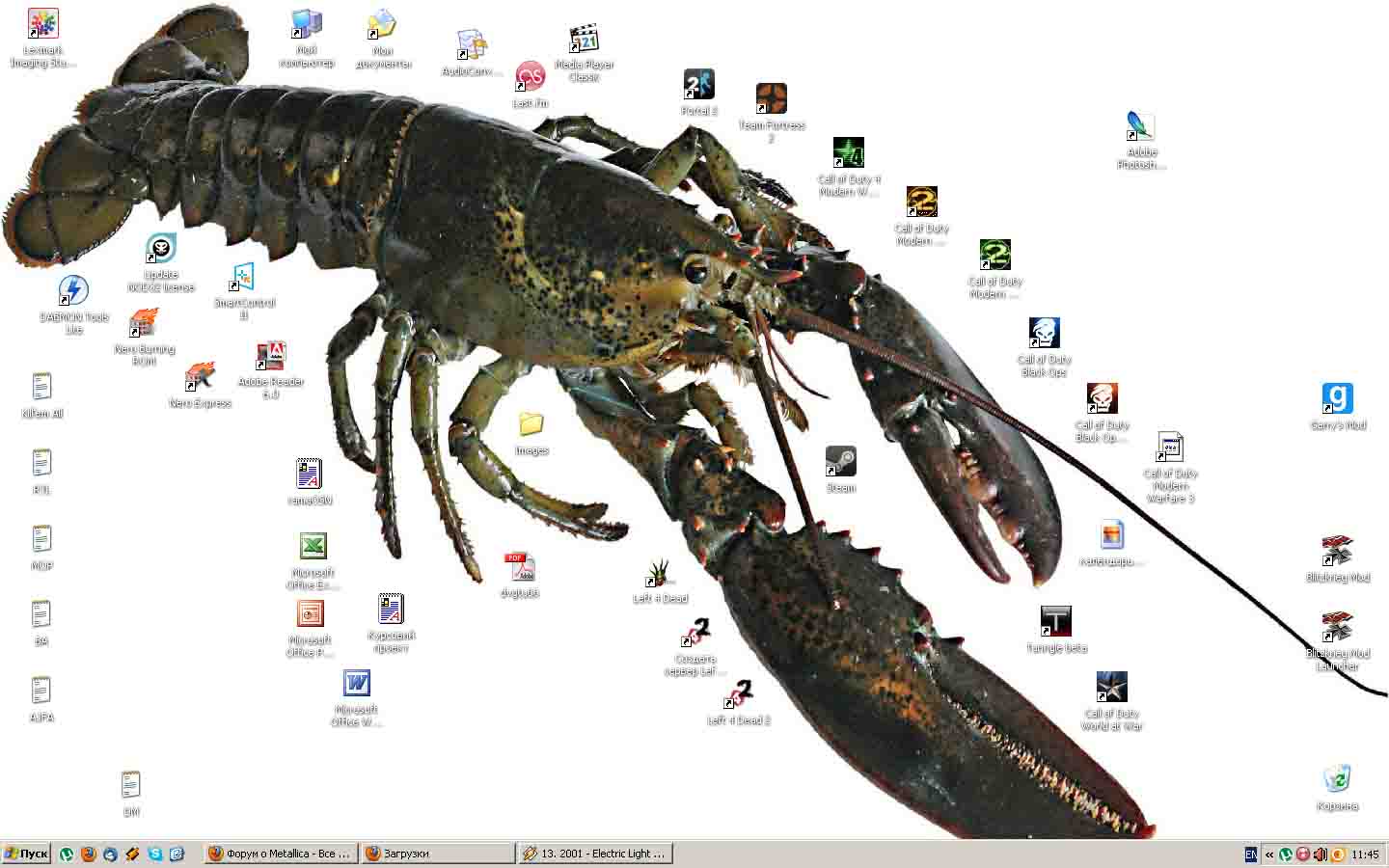The image size is (1389, 868).
Task: Click the Recycle Bin (Корзина) icon
Action: [x=1337, y=779]
